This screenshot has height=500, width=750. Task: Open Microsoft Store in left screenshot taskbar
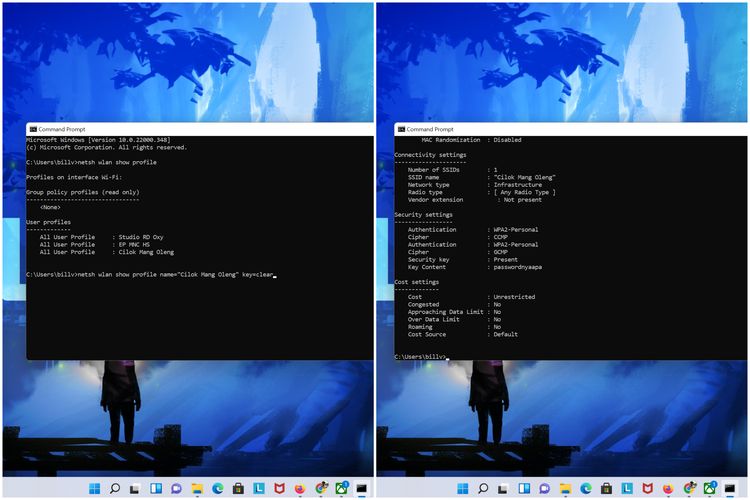point(238,488)
